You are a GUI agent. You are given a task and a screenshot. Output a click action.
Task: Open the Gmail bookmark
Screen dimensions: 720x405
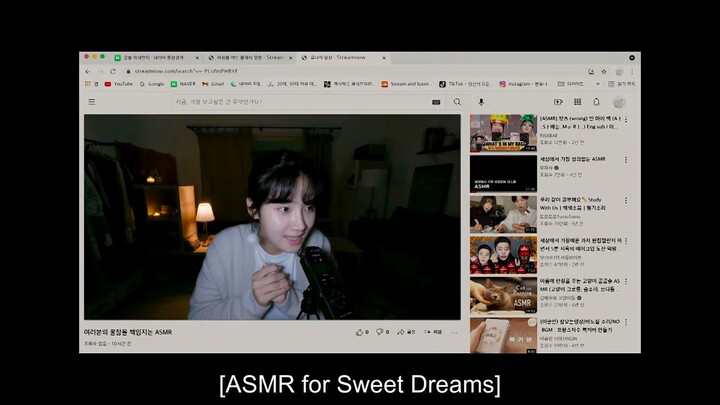(x=213, y=84)
